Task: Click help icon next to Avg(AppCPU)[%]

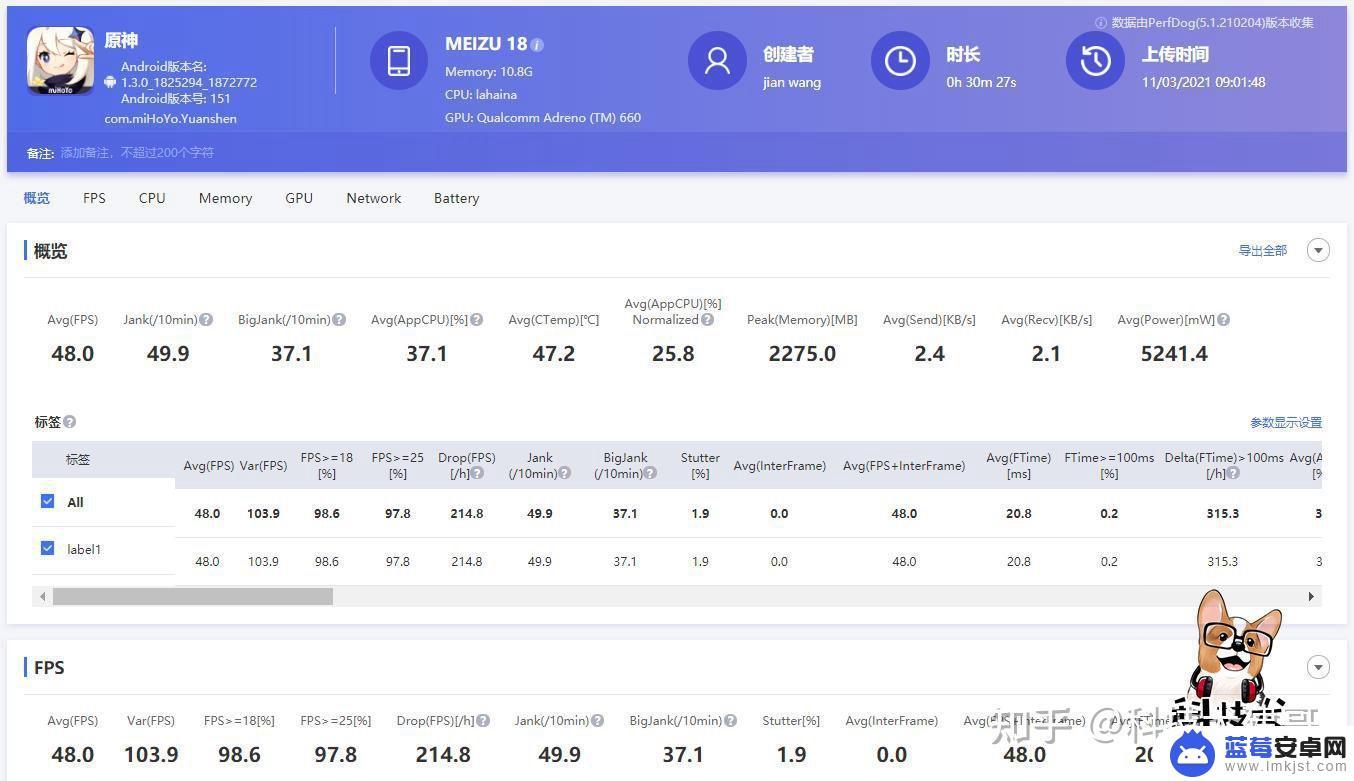Action: pyautogui.click(x=477, y=320)
